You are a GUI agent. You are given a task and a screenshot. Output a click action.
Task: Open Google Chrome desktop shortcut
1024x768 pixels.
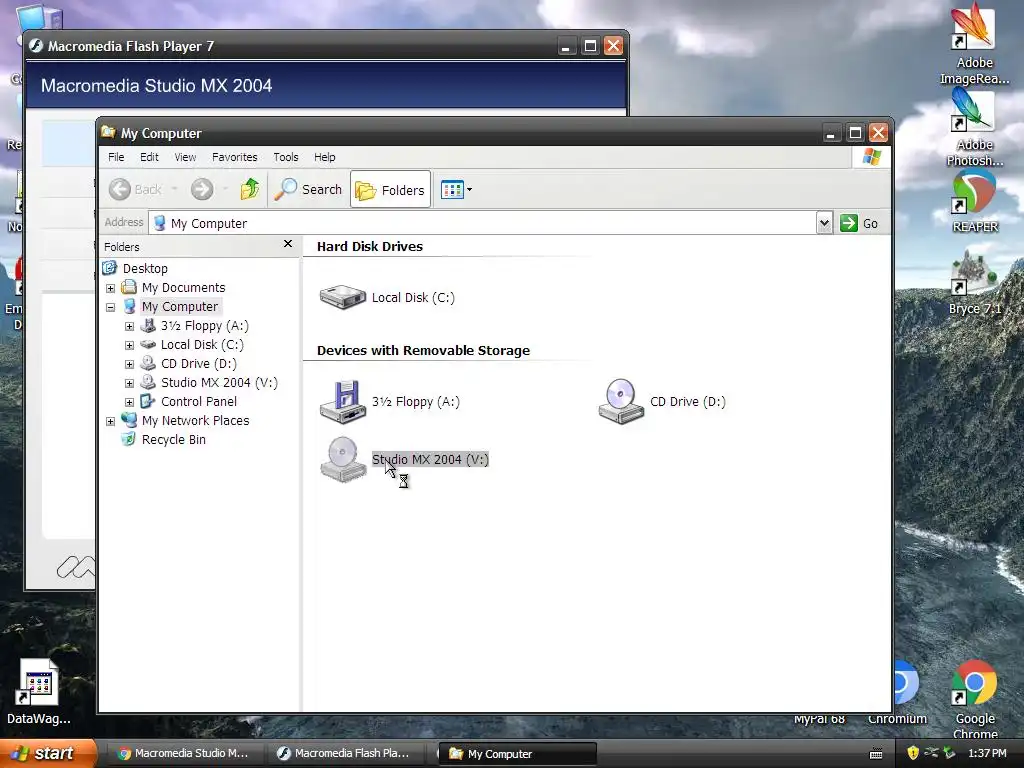tap(974, 699)
